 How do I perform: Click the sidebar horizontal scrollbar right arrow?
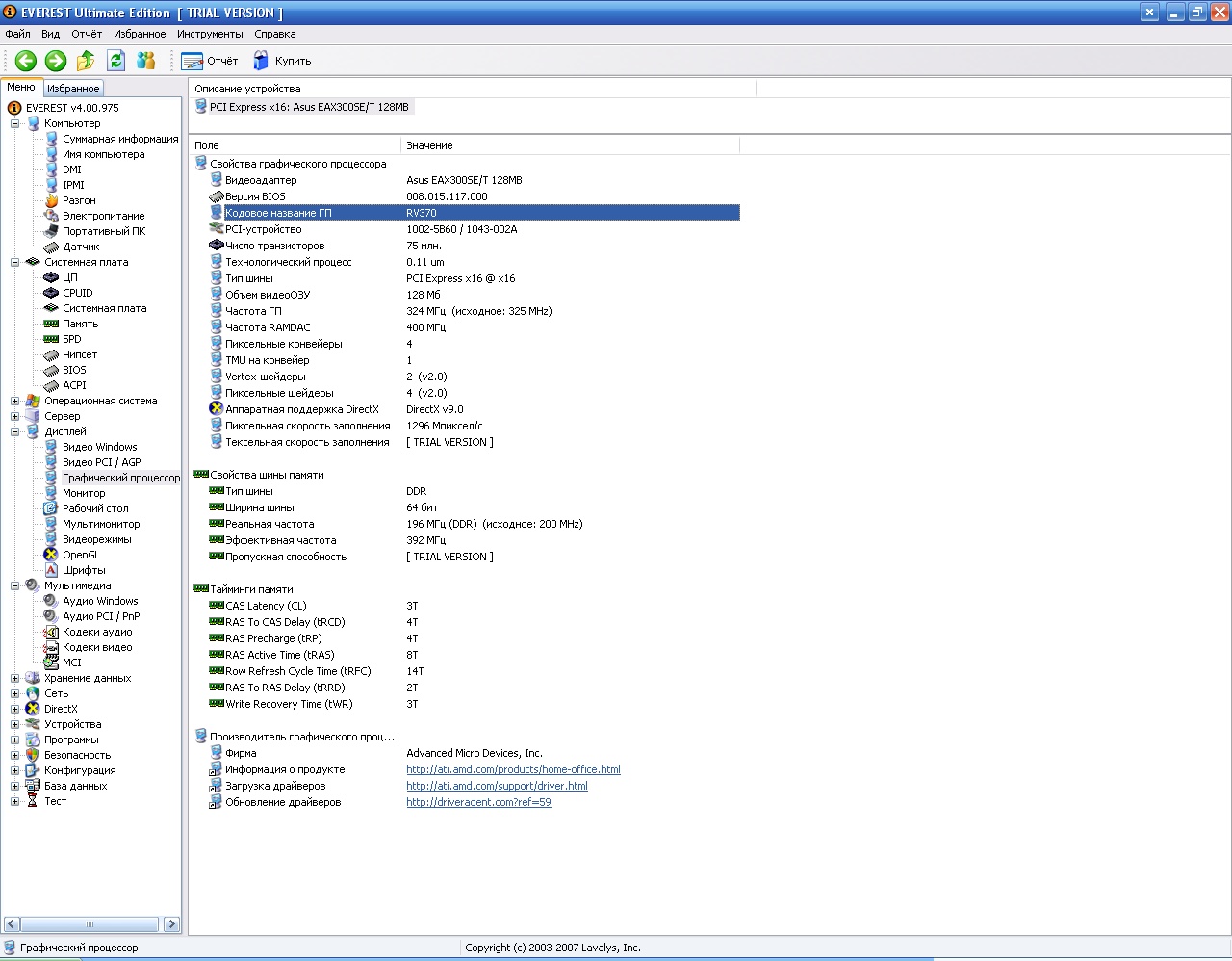(171, 924)
